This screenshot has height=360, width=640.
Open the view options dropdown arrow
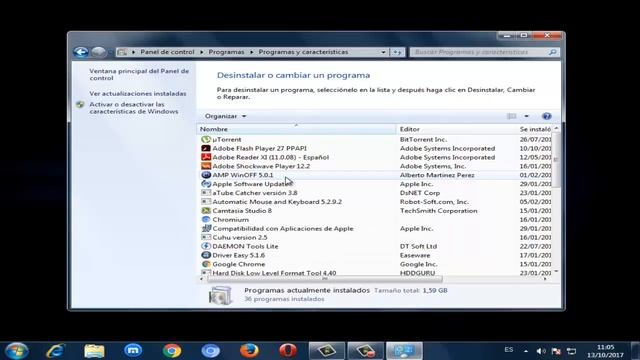[527, 116]
